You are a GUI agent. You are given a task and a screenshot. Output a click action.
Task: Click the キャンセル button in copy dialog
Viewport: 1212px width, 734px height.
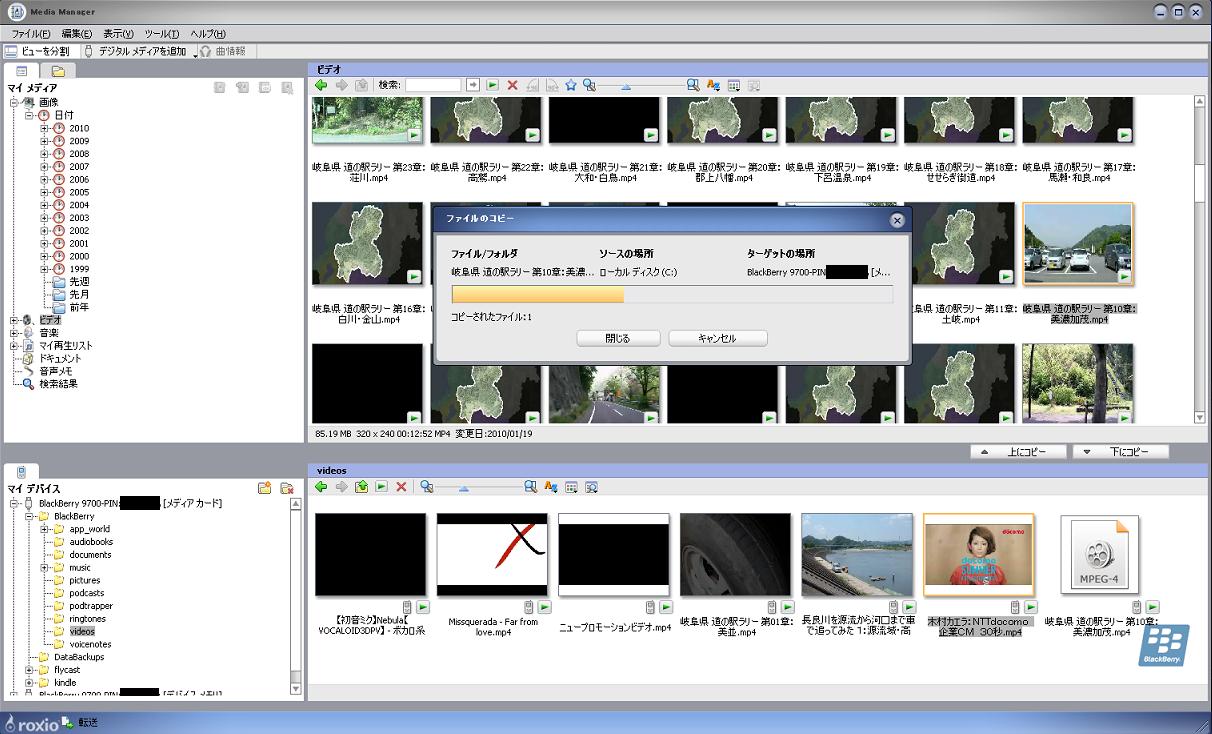click(717, 339)
